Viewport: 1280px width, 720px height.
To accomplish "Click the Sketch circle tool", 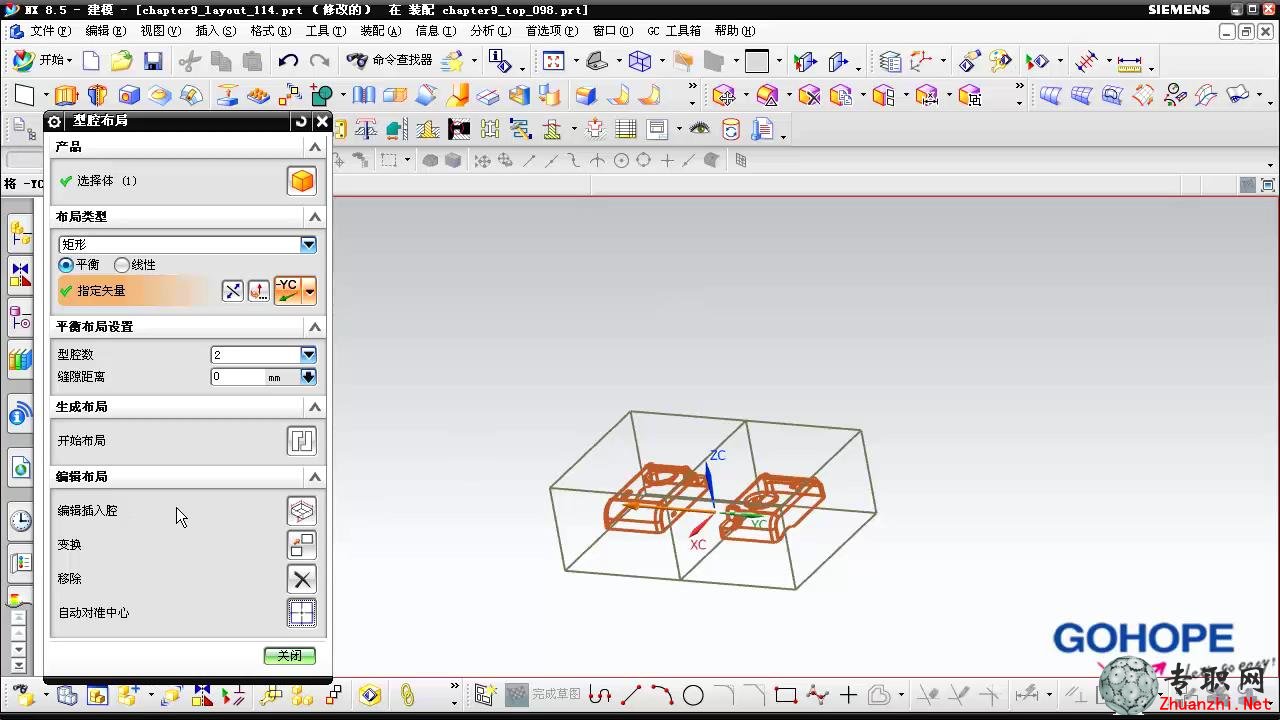I will pos(694,695).
